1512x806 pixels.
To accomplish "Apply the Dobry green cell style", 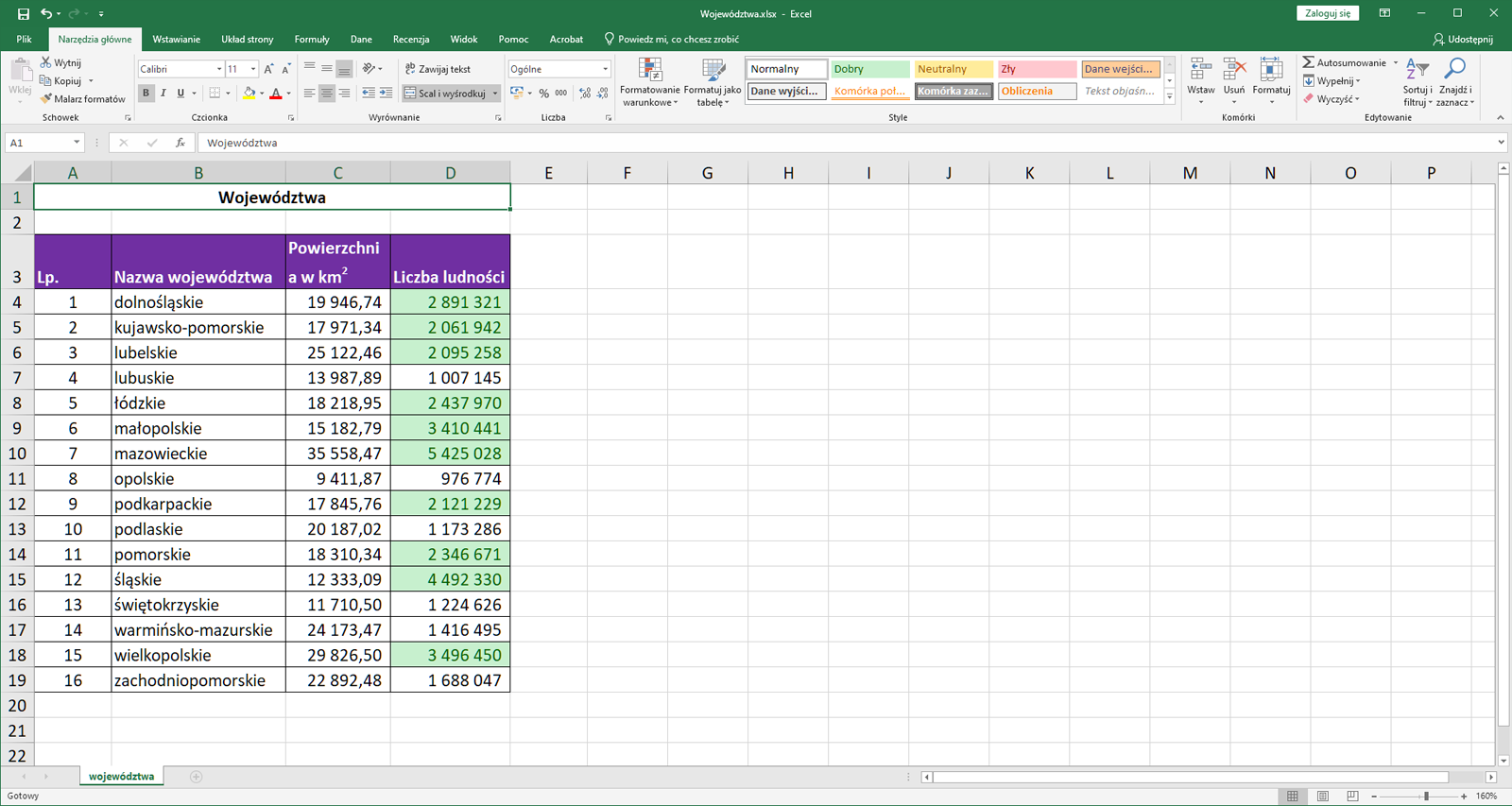I will tap(869, 69).
